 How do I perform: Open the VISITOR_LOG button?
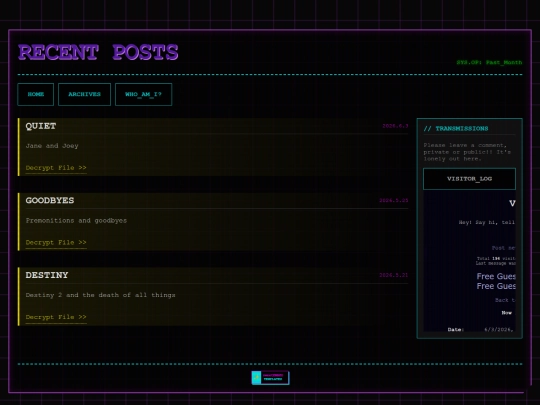[x=469, y=179]
